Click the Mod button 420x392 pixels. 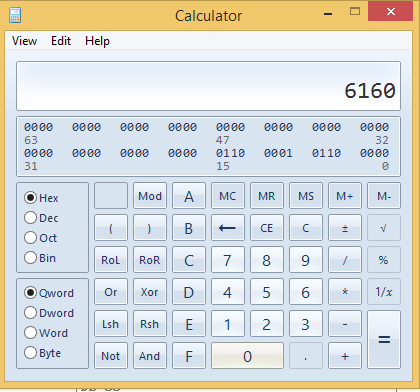coord(150,196)
